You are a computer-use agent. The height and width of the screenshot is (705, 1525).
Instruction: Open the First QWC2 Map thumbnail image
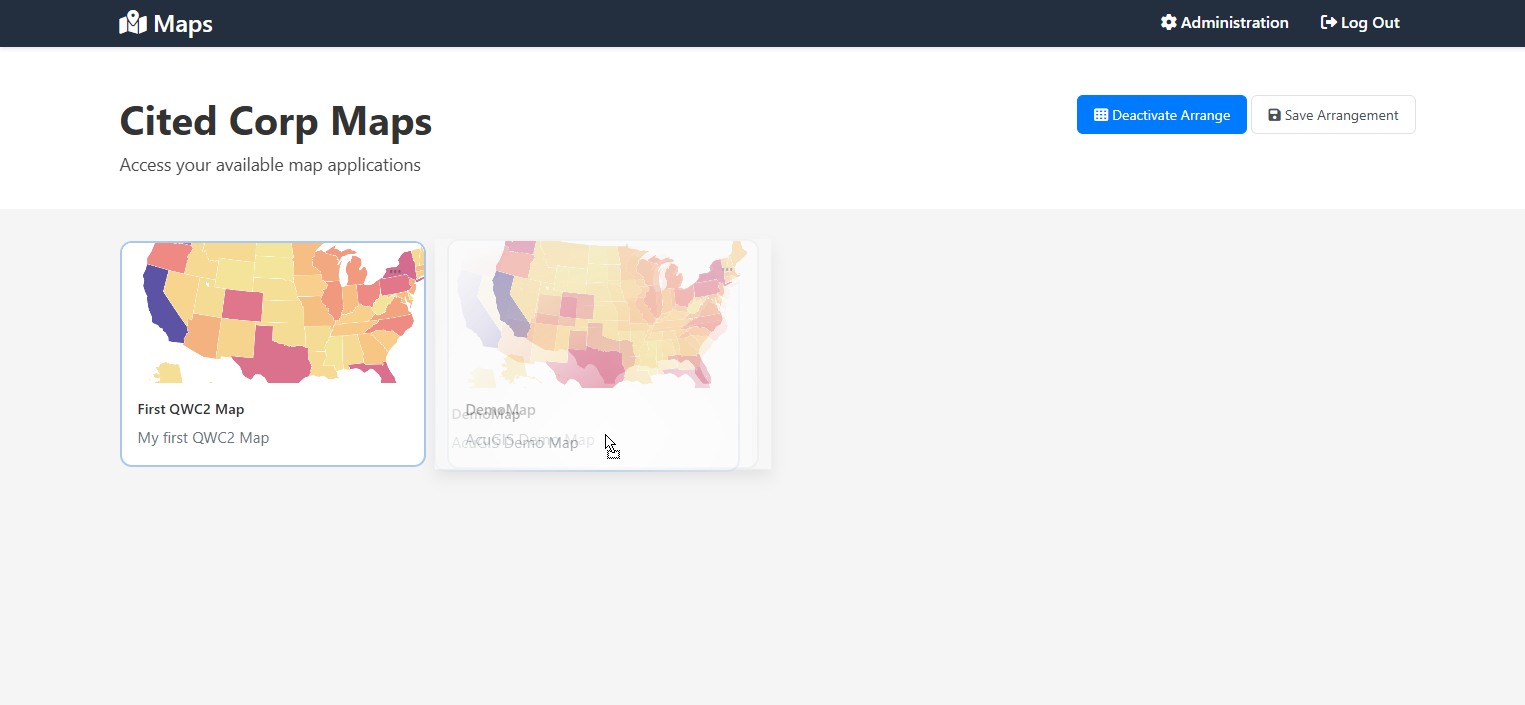(273, 313)
